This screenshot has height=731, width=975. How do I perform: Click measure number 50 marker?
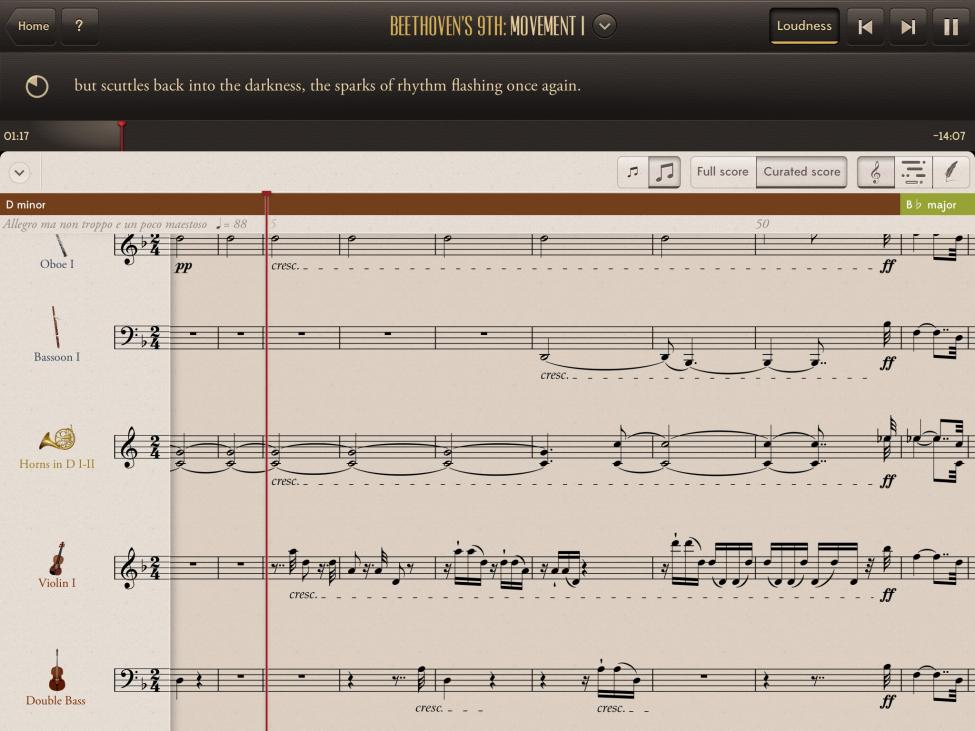[762, 224]
